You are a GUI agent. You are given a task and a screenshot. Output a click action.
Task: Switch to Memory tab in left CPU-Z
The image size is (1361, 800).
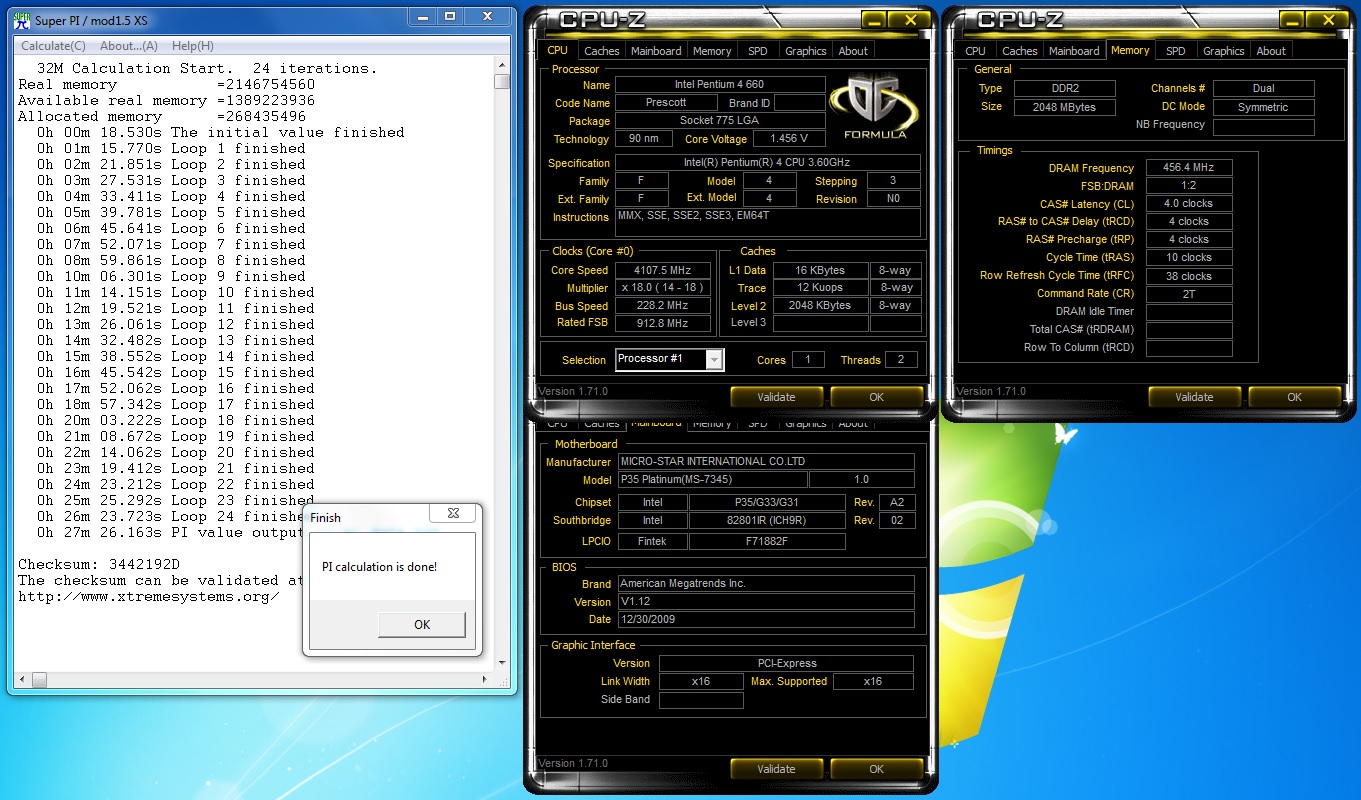click(712, 51)
